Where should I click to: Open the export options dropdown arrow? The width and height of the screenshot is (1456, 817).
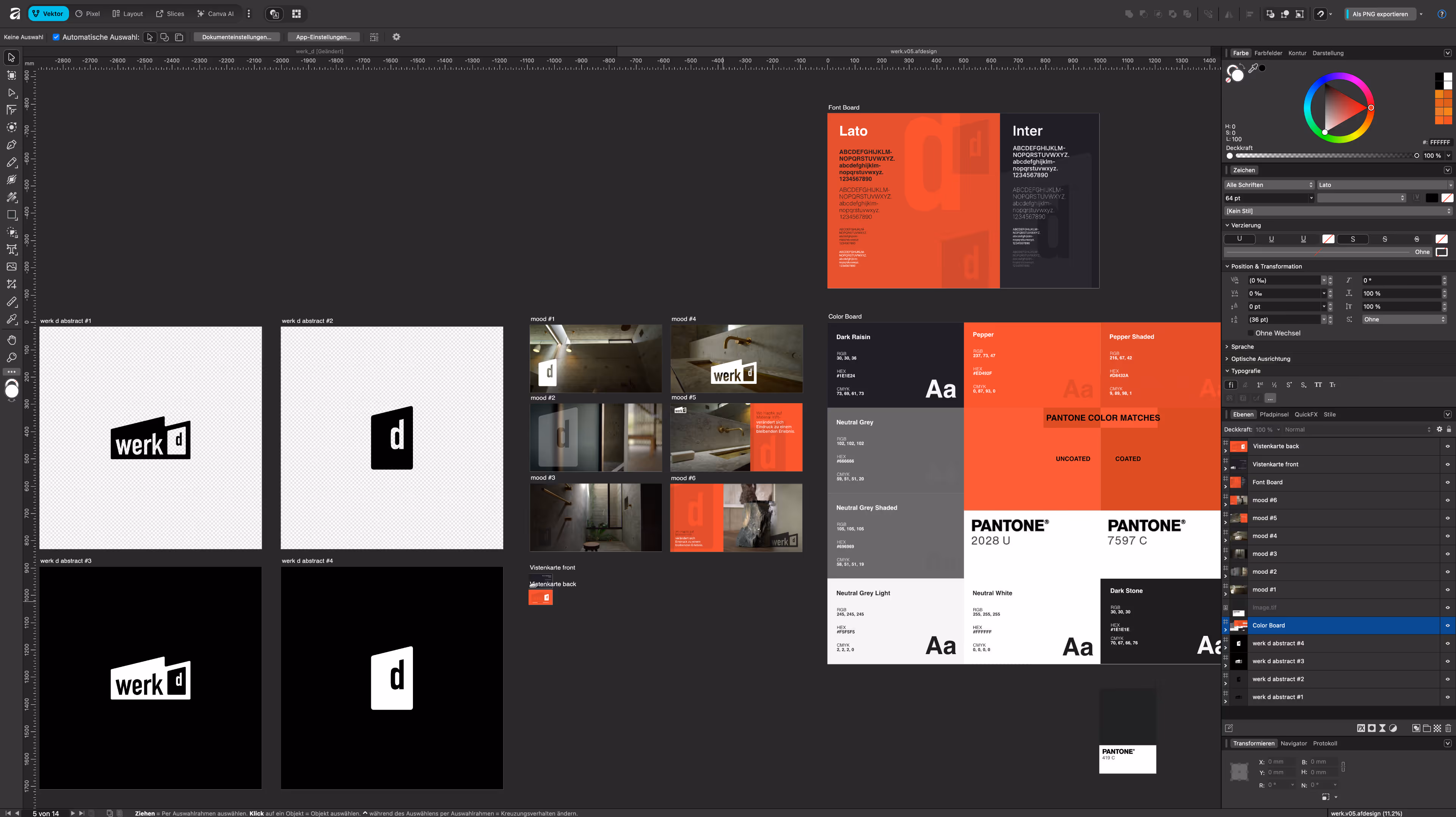click(x=1421, y=14)
